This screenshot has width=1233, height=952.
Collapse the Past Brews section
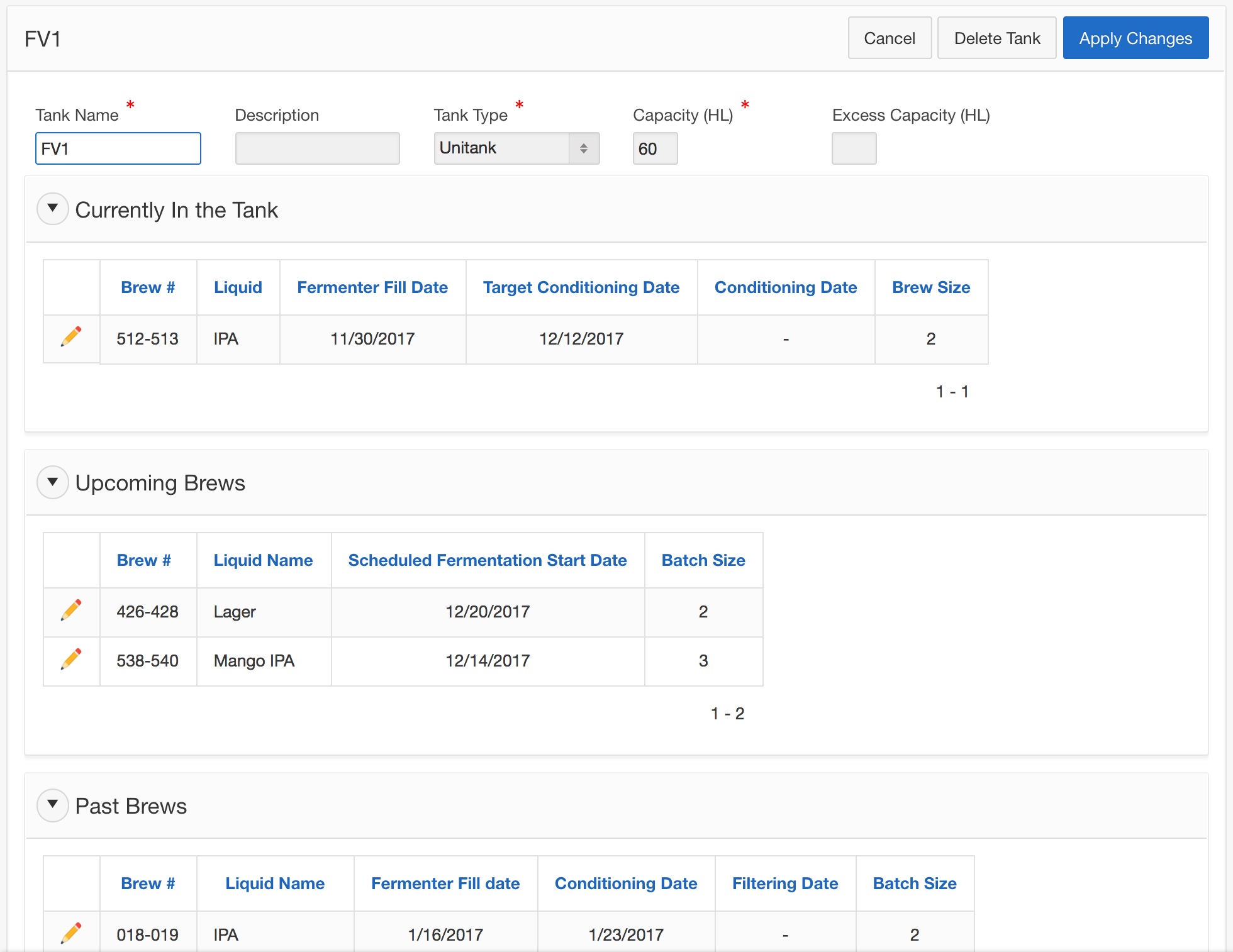[53, 805]
